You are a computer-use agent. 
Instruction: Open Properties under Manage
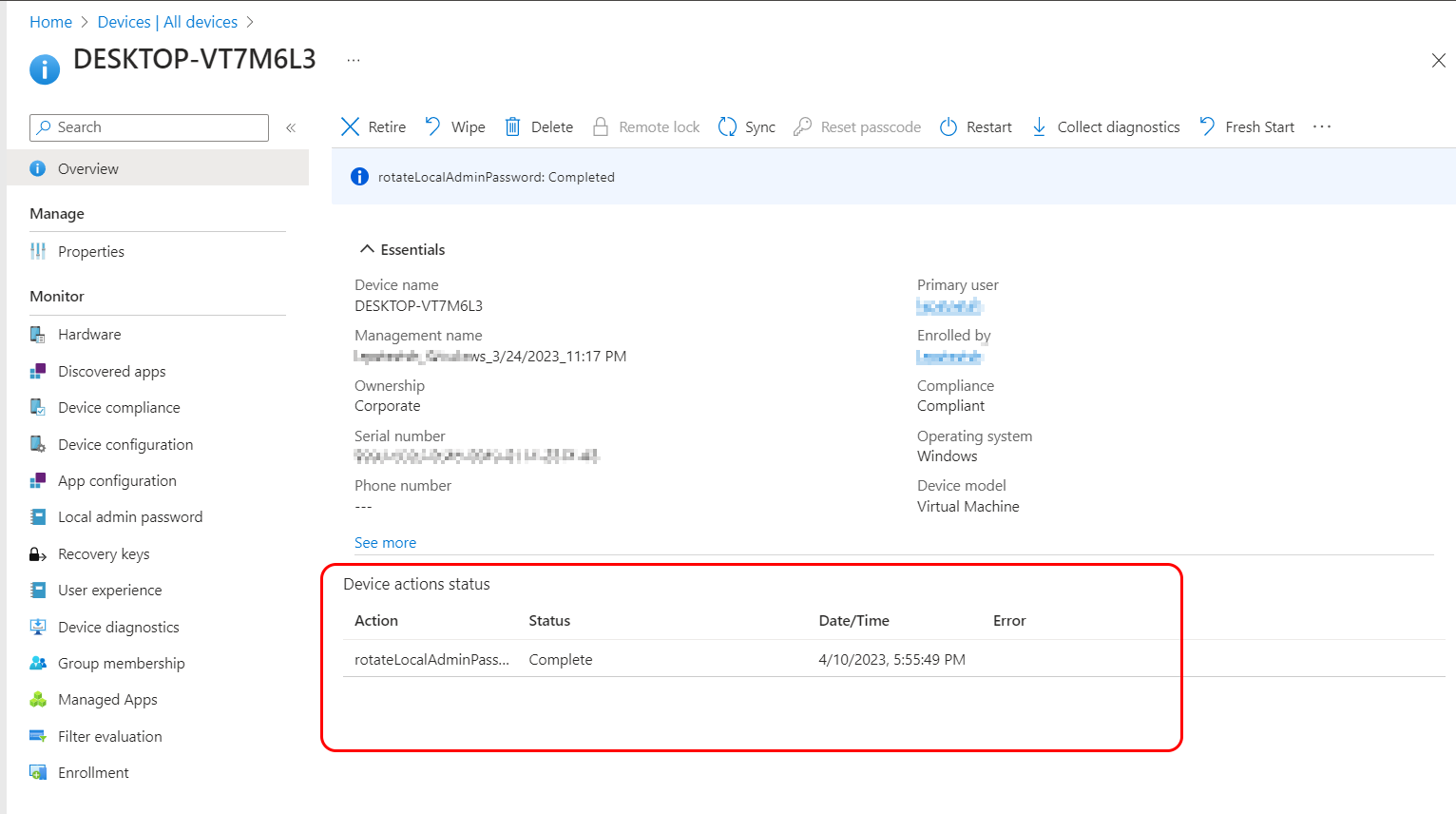pos(91,251)
